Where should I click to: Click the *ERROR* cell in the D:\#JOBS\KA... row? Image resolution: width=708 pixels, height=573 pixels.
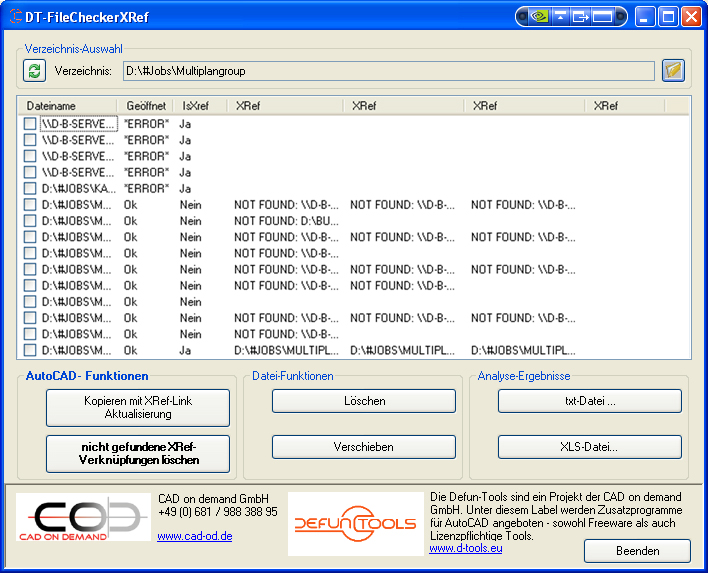point(146,188)
